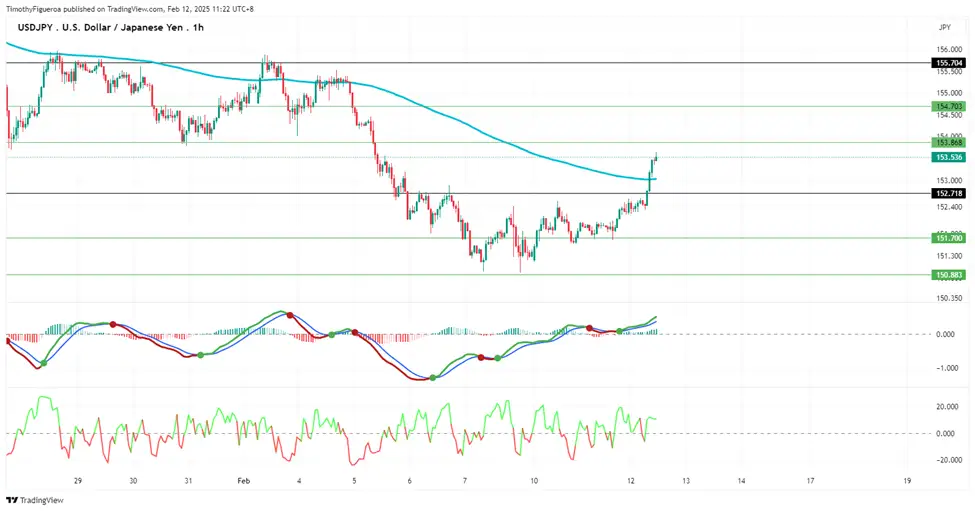Click the 6 date label on the time axis
The image size is (975, 511).
(x=410, y=481)
